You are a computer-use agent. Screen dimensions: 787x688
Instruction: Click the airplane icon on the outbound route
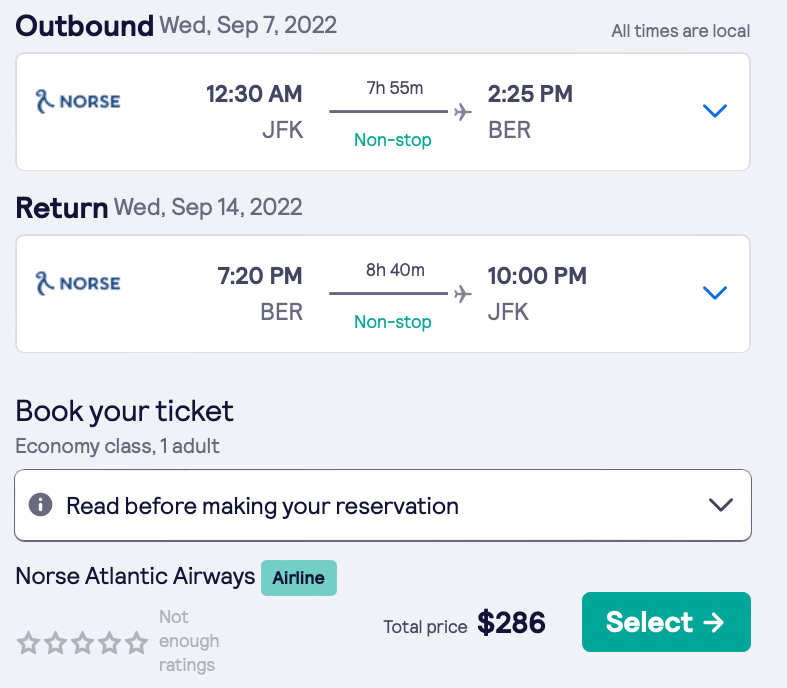coord(462,111)
